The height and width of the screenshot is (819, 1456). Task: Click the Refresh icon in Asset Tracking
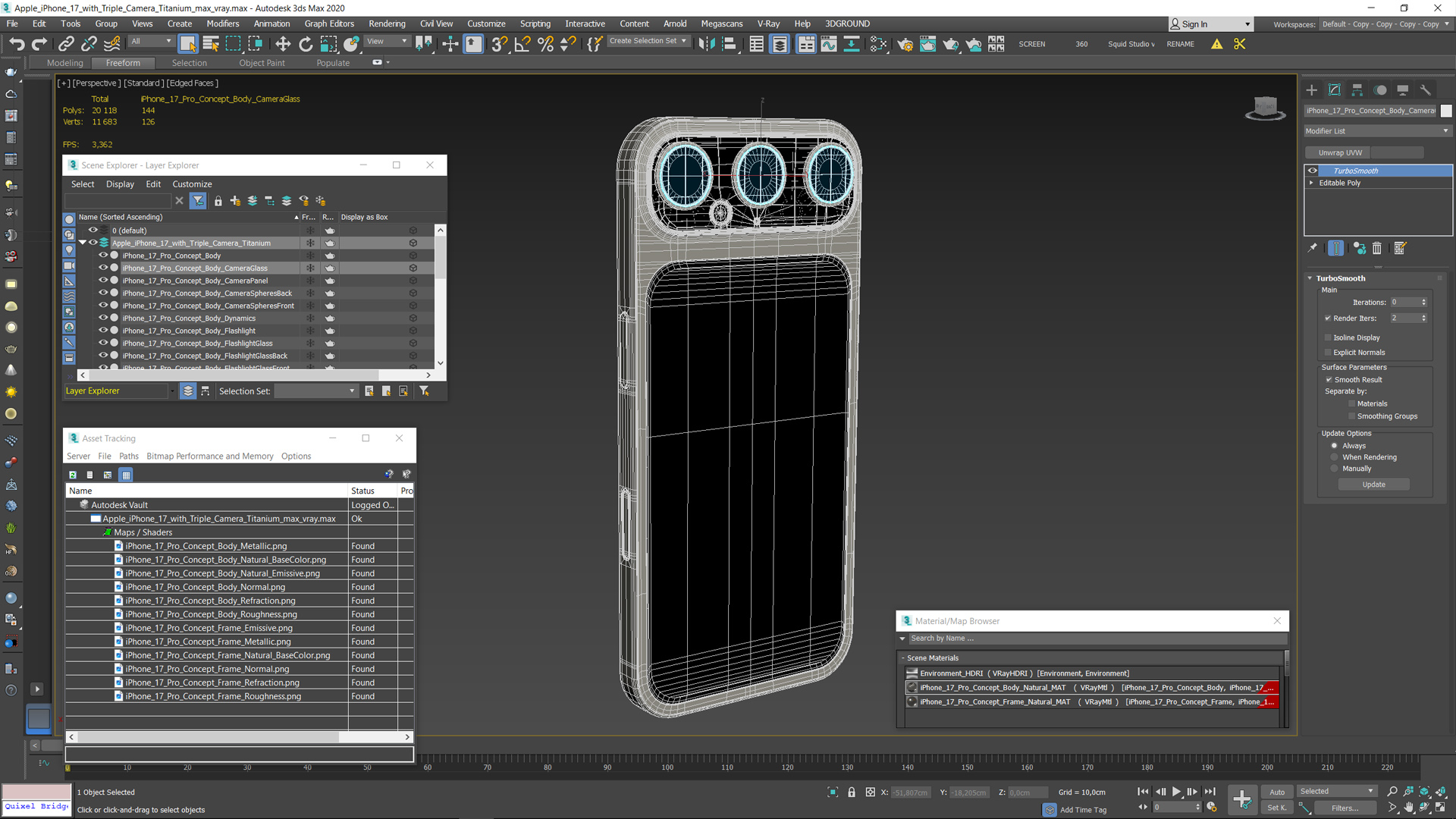73,475
